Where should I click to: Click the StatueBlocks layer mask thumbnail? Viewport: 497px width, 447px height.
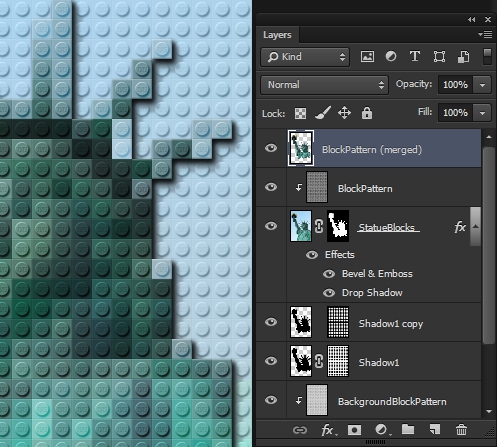point(338,226)
